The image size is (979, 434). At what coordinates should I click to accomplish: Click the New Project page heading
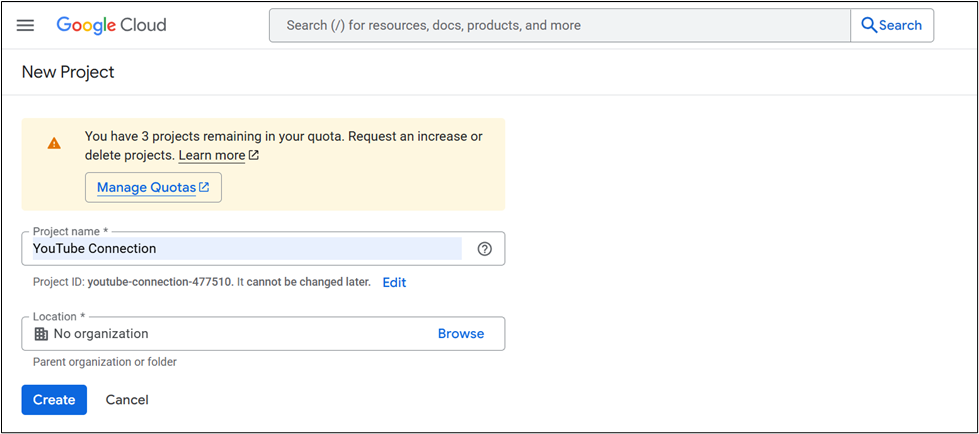[x=68, y=72]
